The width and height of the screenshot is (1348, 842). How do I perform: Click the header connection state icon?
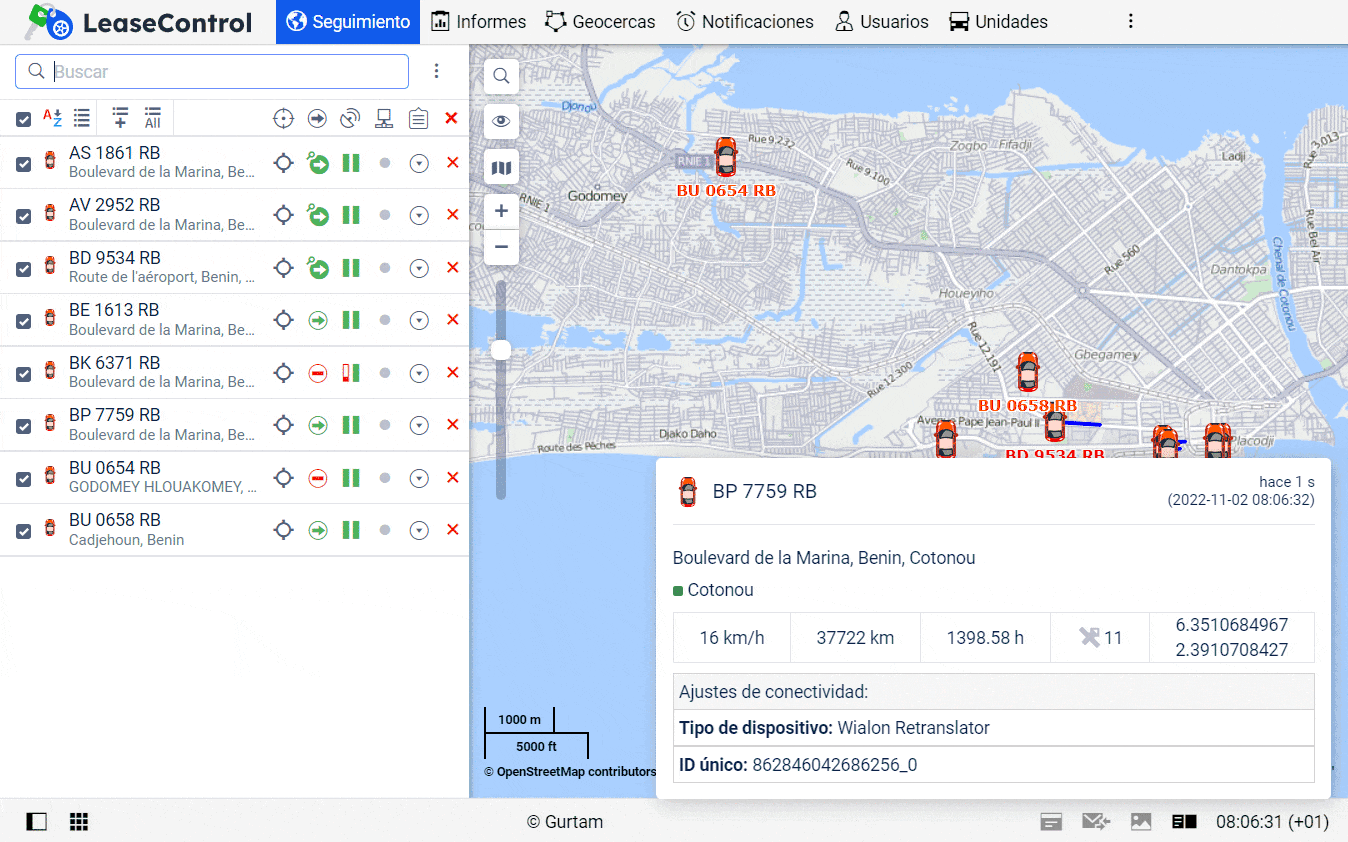coord(350,119)
